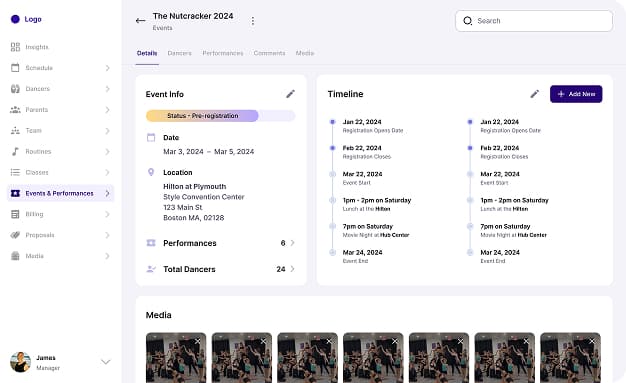The width and height of the screenshot is (626, 383).
Task: Click the Events & Performances ticket icon
Action: (x=15, y=193)
